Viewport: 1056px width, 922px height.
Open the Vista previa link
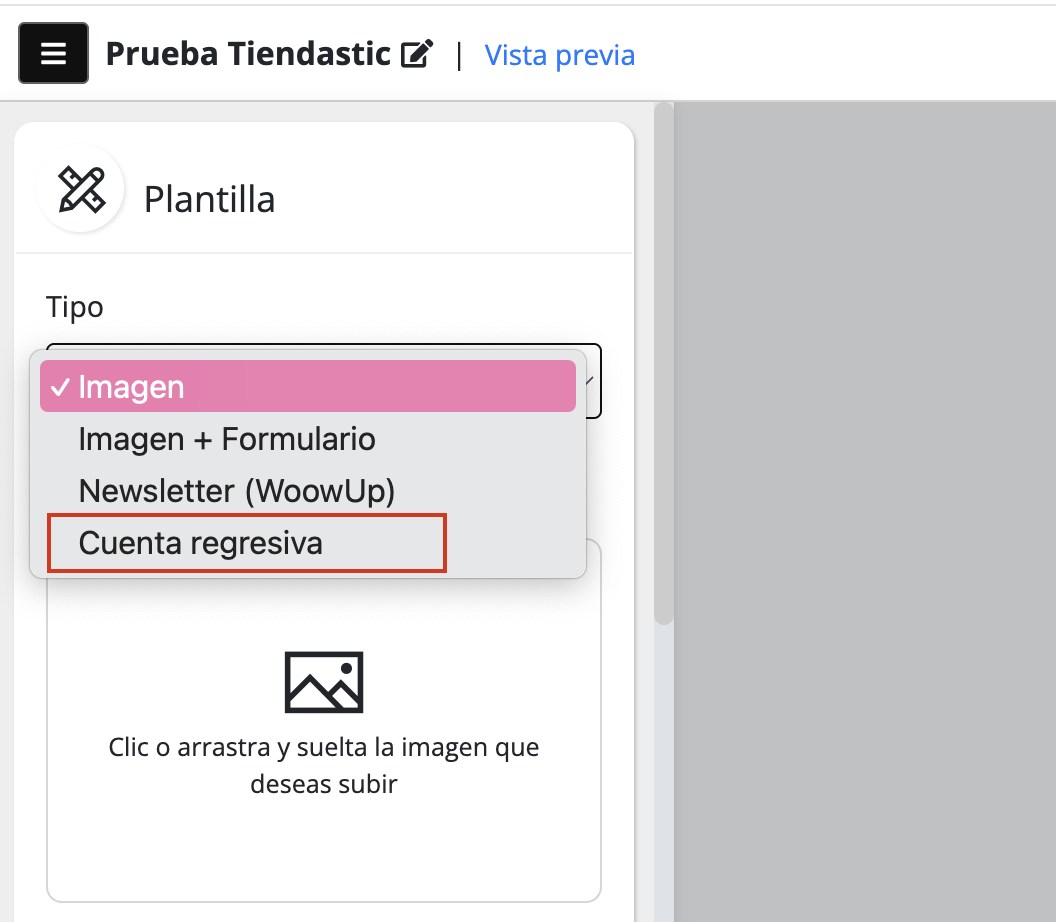pos(559,54)
